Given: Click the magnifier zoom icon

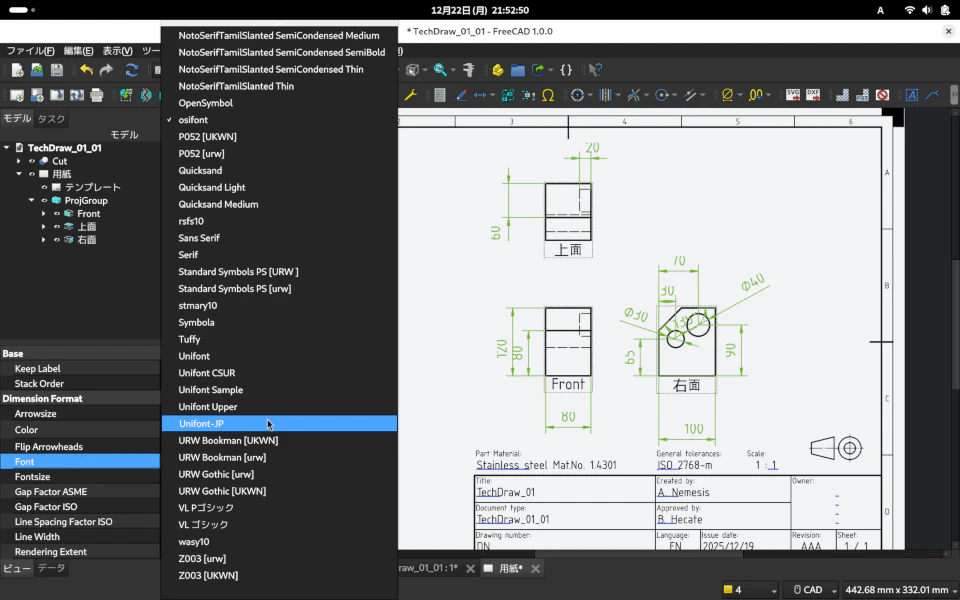Looking at the screenshot, I should click(x=440, y=70).
